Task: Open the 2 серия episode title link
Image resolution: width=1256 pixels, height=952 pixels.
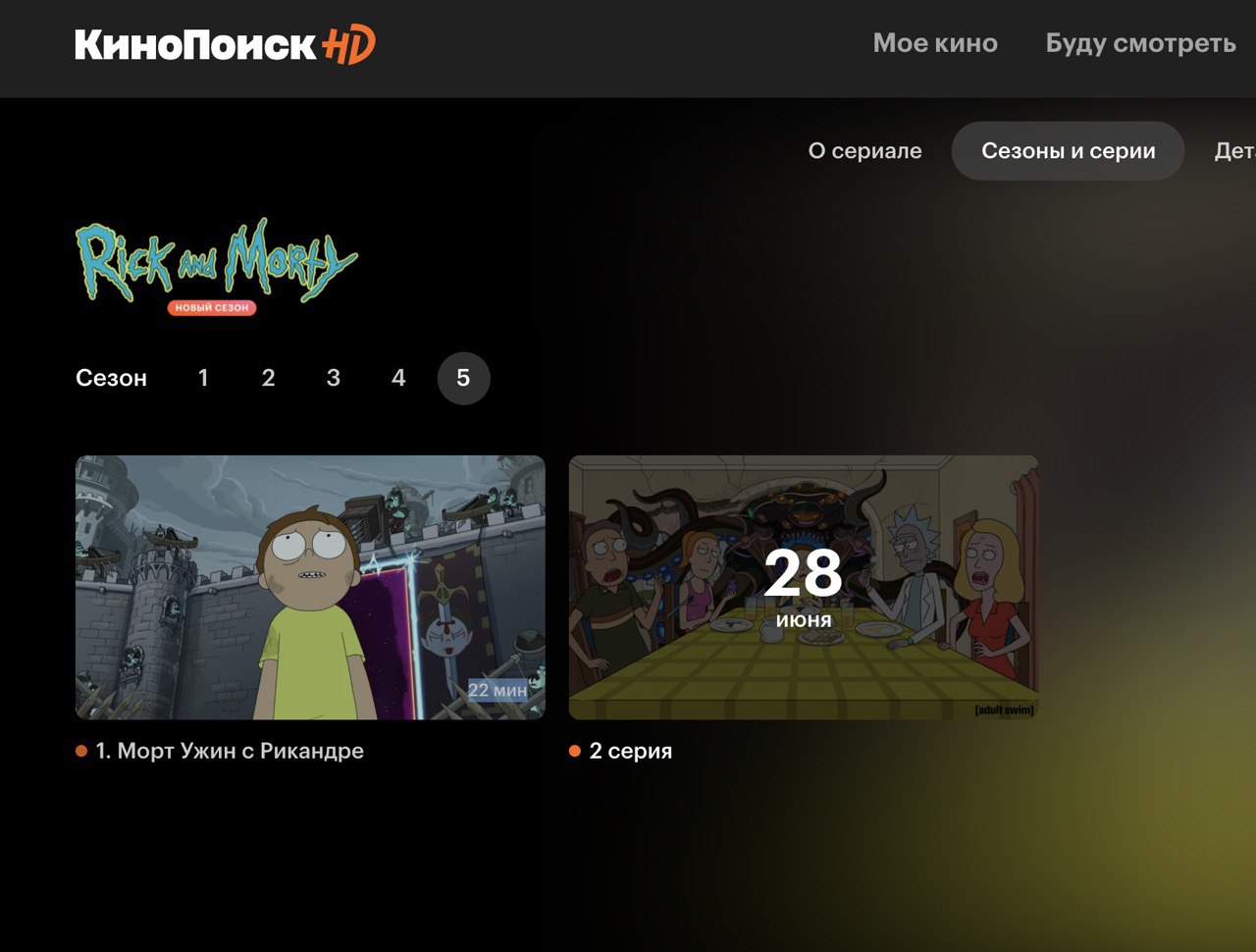Action: tap(631, 751)
